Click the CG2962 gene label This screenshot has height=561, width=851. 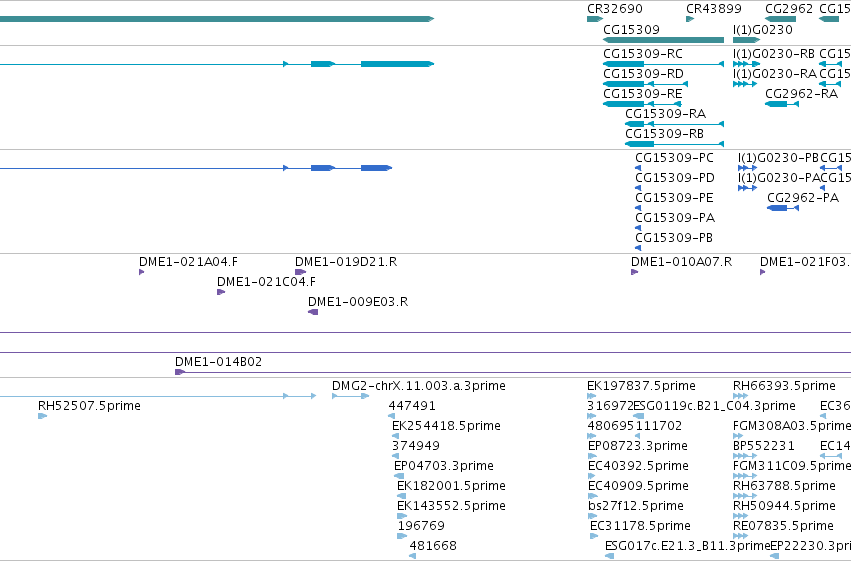coord(789,9)
